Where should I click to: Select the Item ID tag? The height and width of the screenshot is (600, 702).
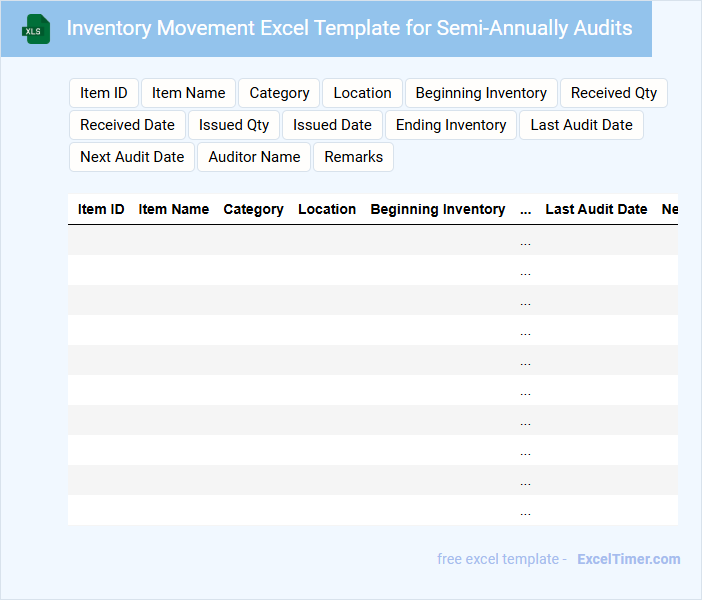[x=104, y=93]
